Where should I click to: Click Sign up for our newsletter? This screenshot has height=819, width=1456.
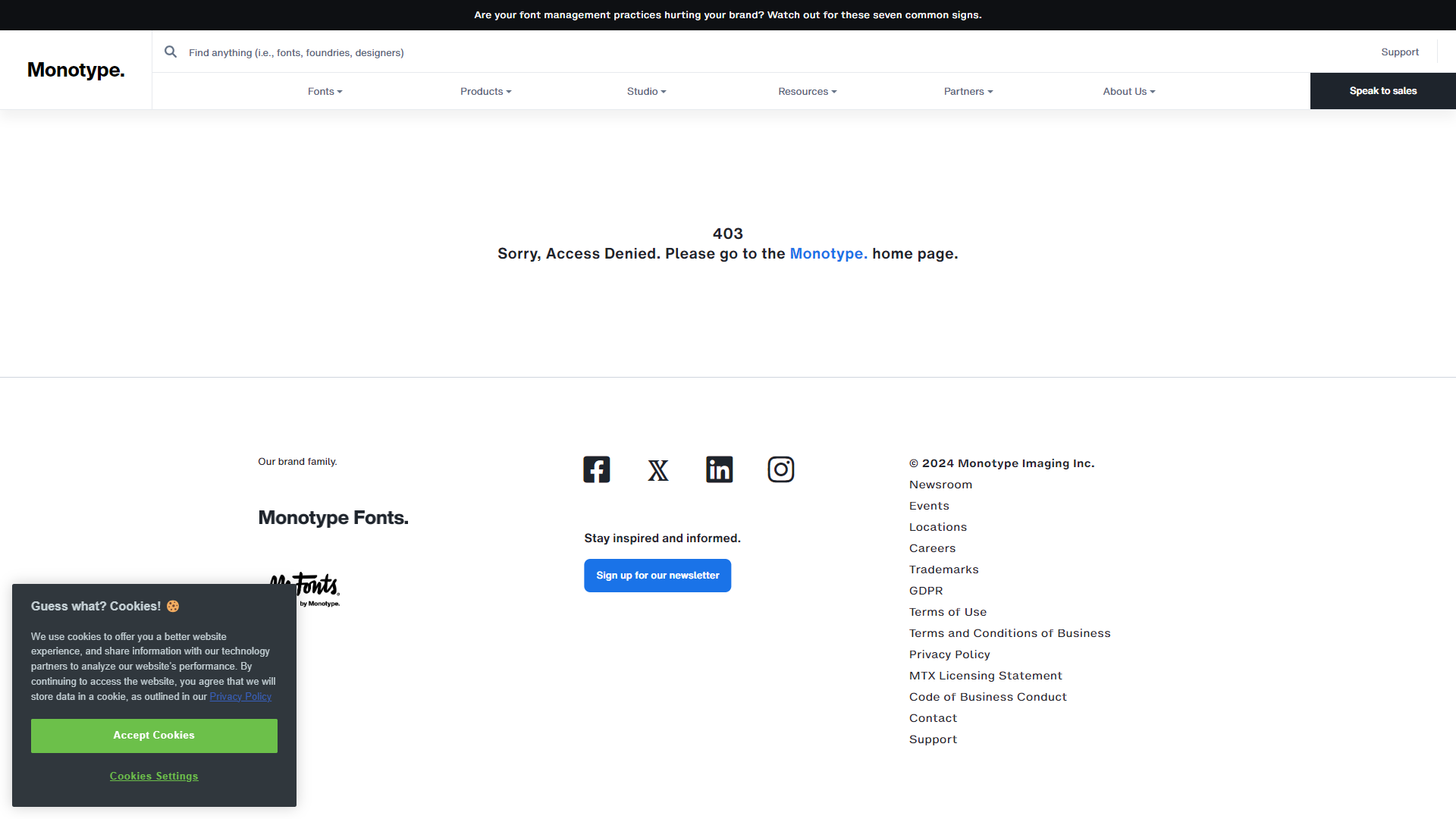(x=657, y=575)
